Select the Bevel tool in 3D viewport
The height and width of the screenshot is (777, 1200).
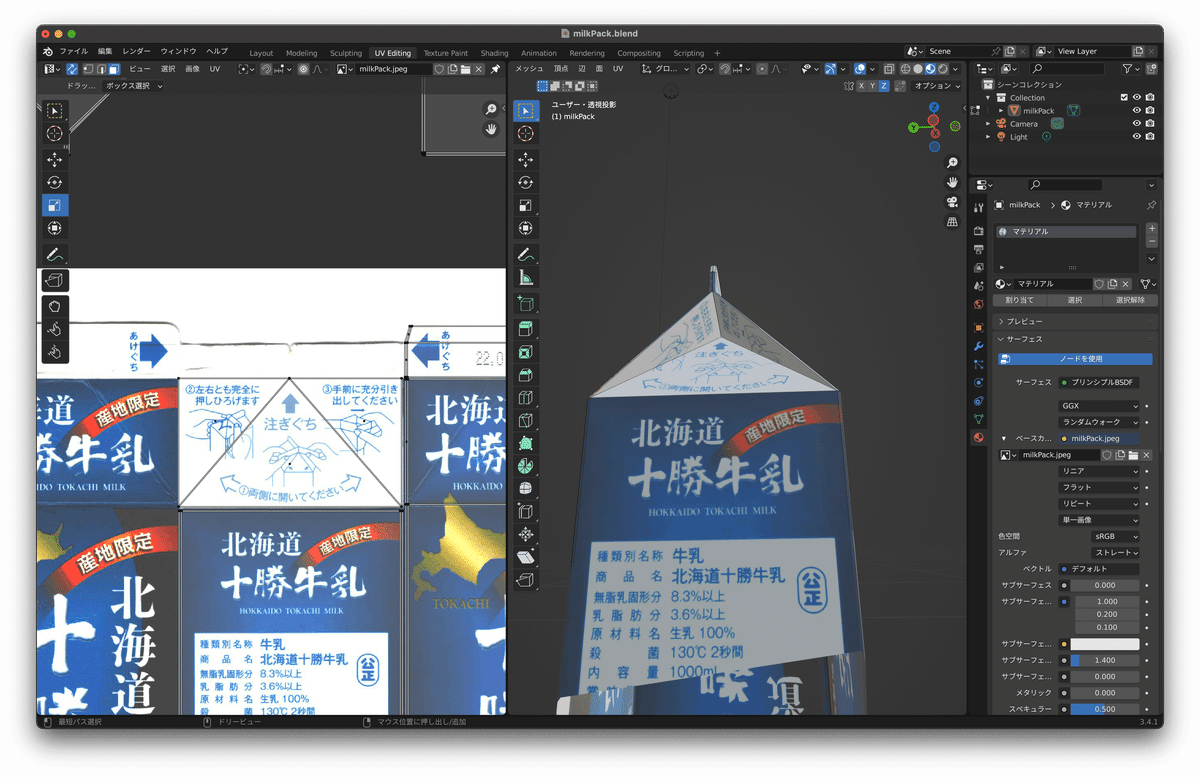526,375
